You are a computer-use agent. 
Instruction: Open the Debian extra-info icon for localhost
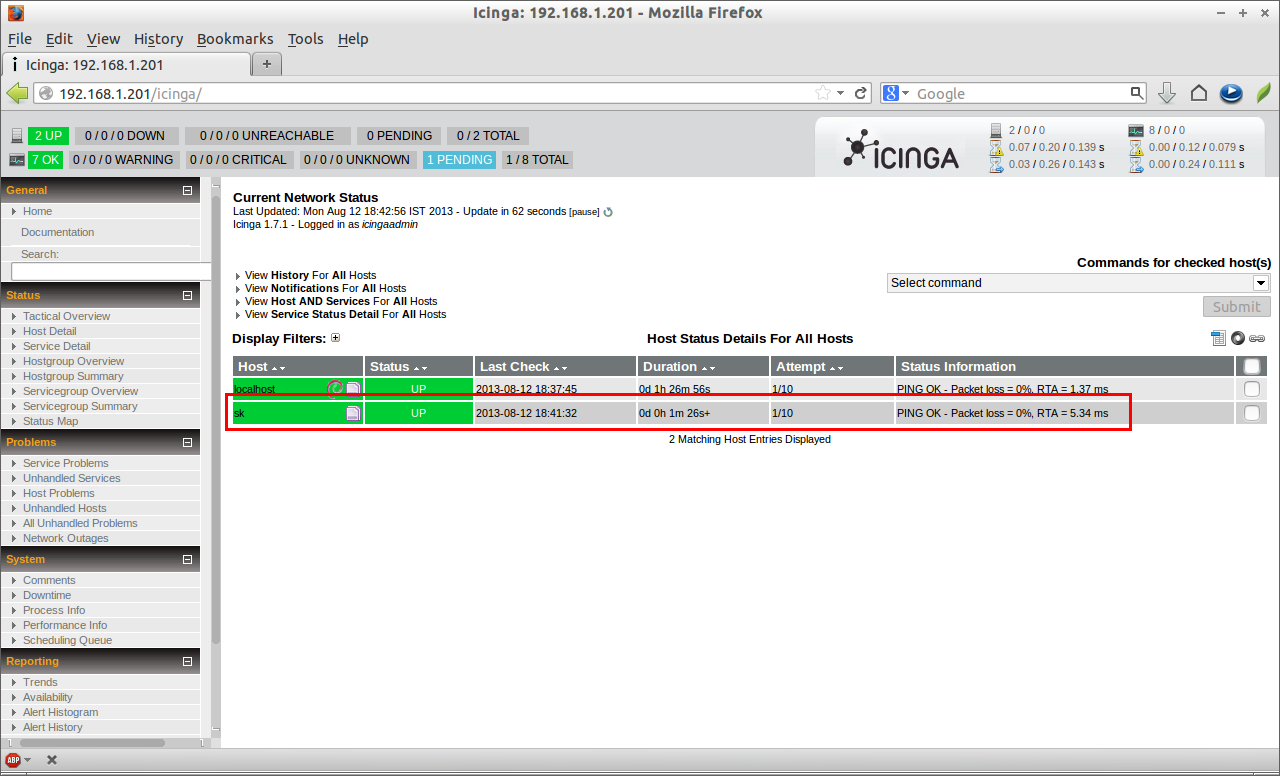click(x=336, y=388)
